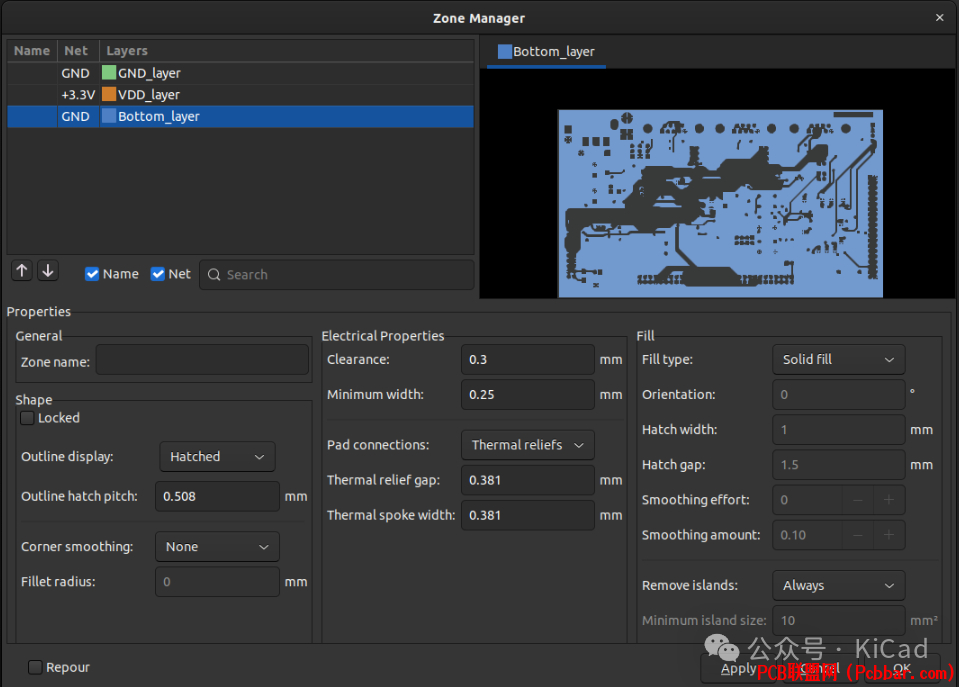Select the +3.3V VDD_layer zone row

click(240, 94)
